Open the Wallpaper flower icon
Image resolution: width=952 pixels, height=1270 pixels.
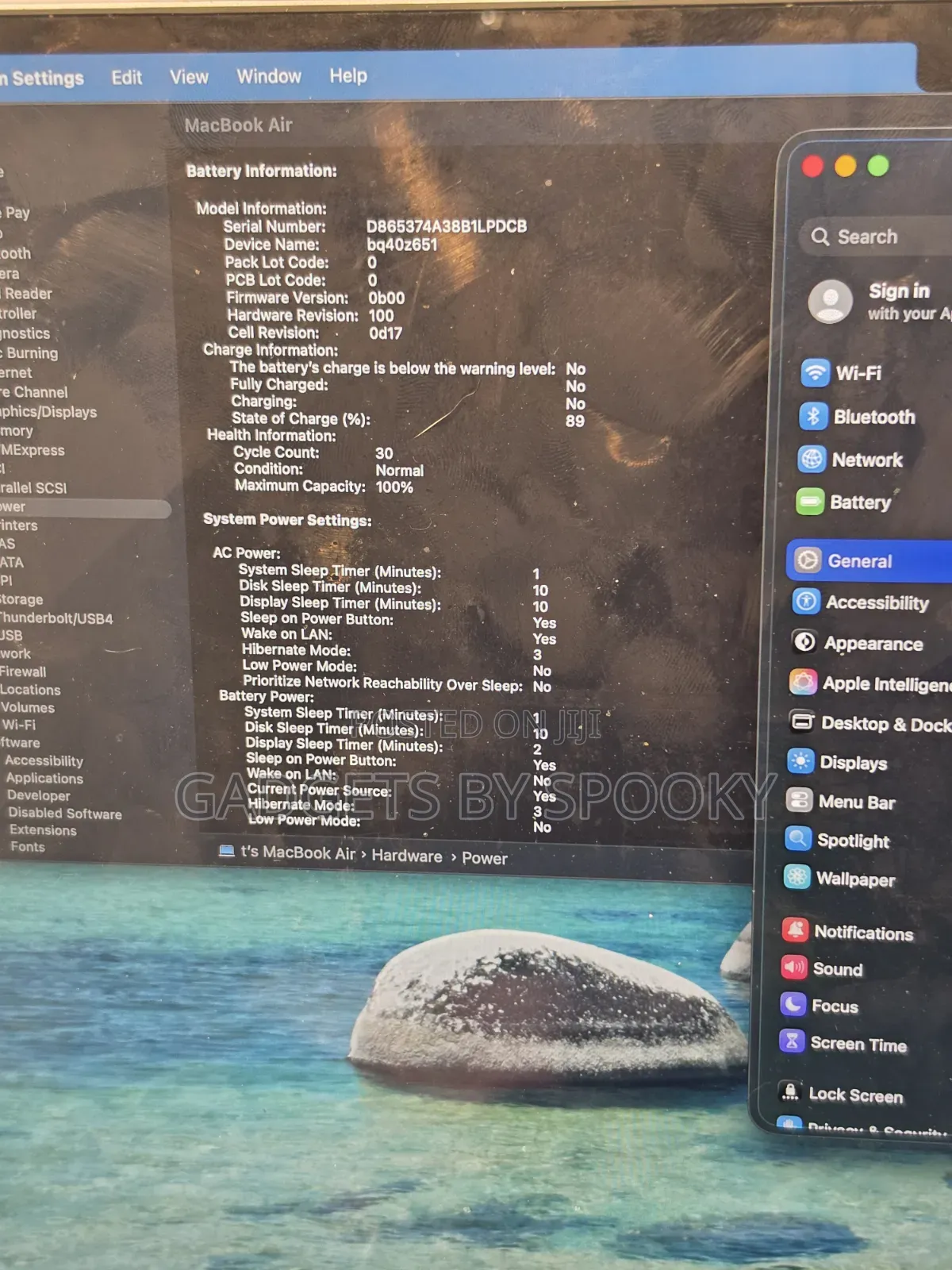(x=797, y=876)
